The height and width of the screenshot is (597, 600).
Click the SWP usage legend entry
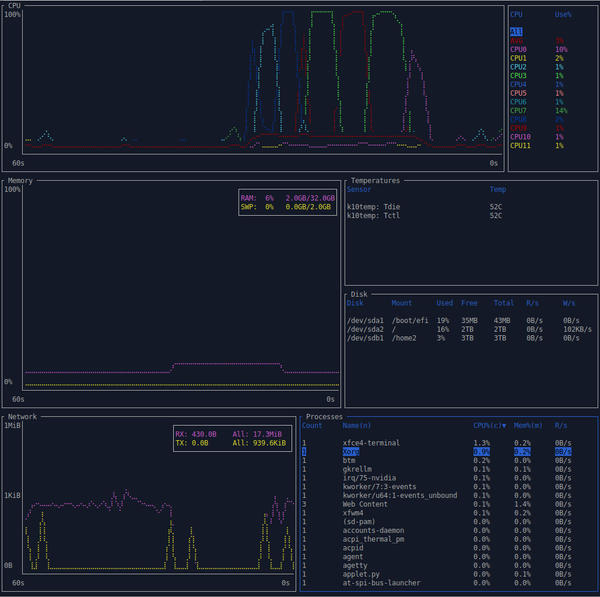point(285,207)
